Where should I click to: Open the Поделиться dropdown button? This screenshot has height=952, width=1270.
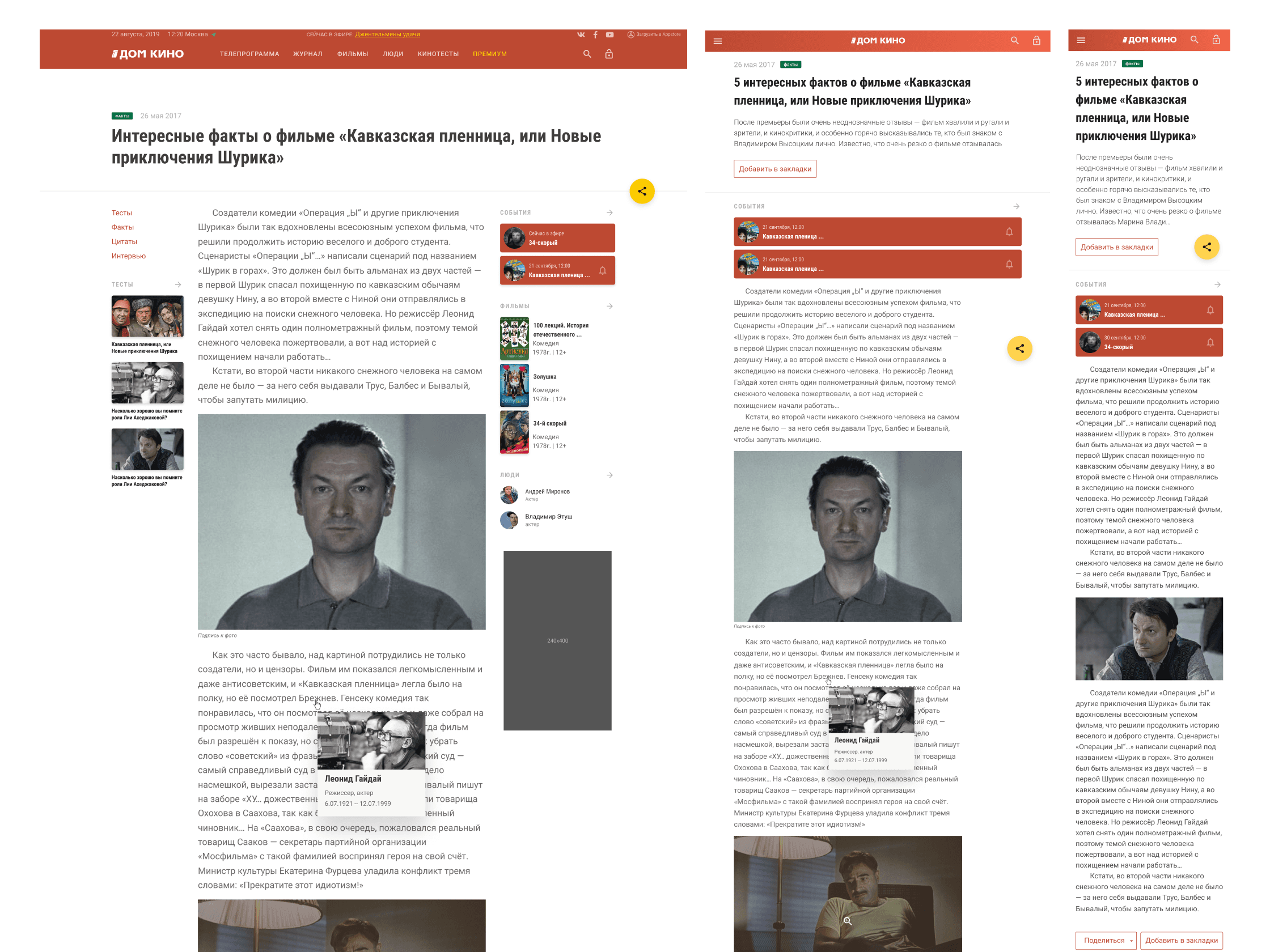1107,940
